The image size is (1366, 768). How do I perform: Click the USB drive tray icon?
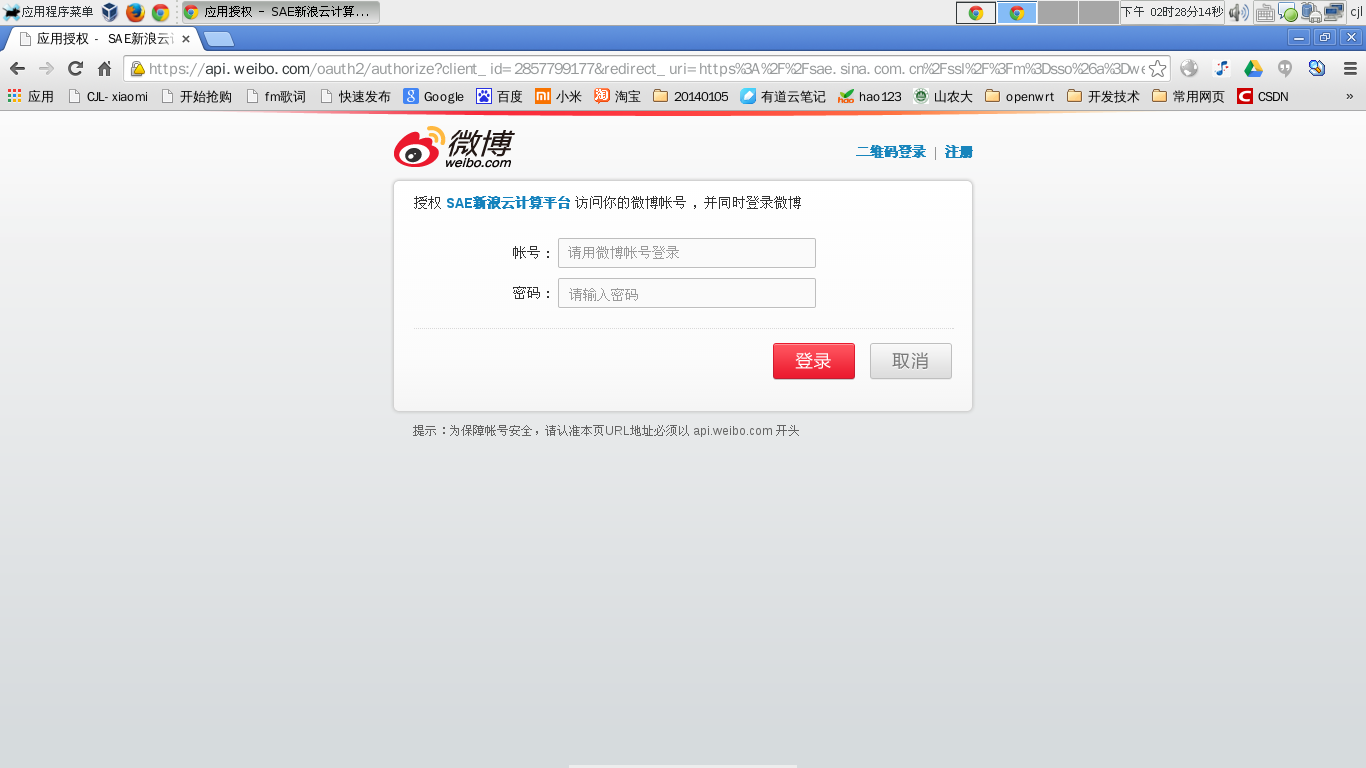(x=1310, y=12)
